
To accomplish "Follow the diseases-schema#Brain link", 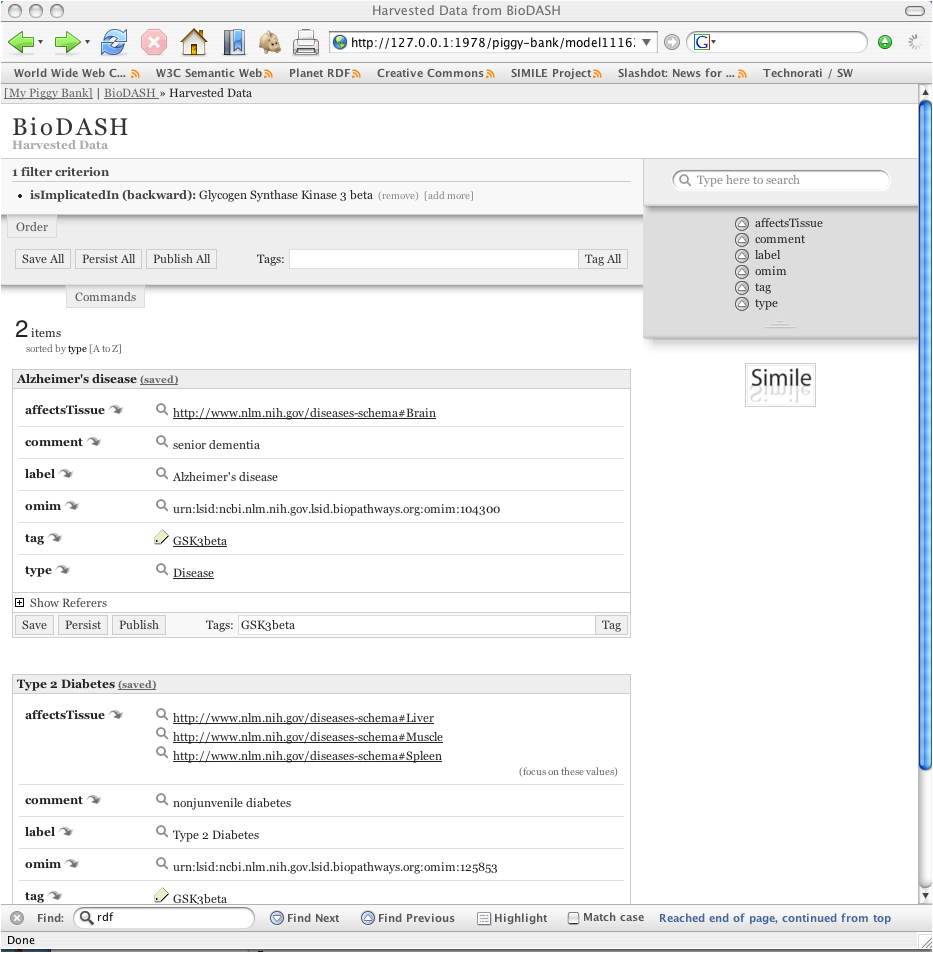I will click(x=304, y=412).
